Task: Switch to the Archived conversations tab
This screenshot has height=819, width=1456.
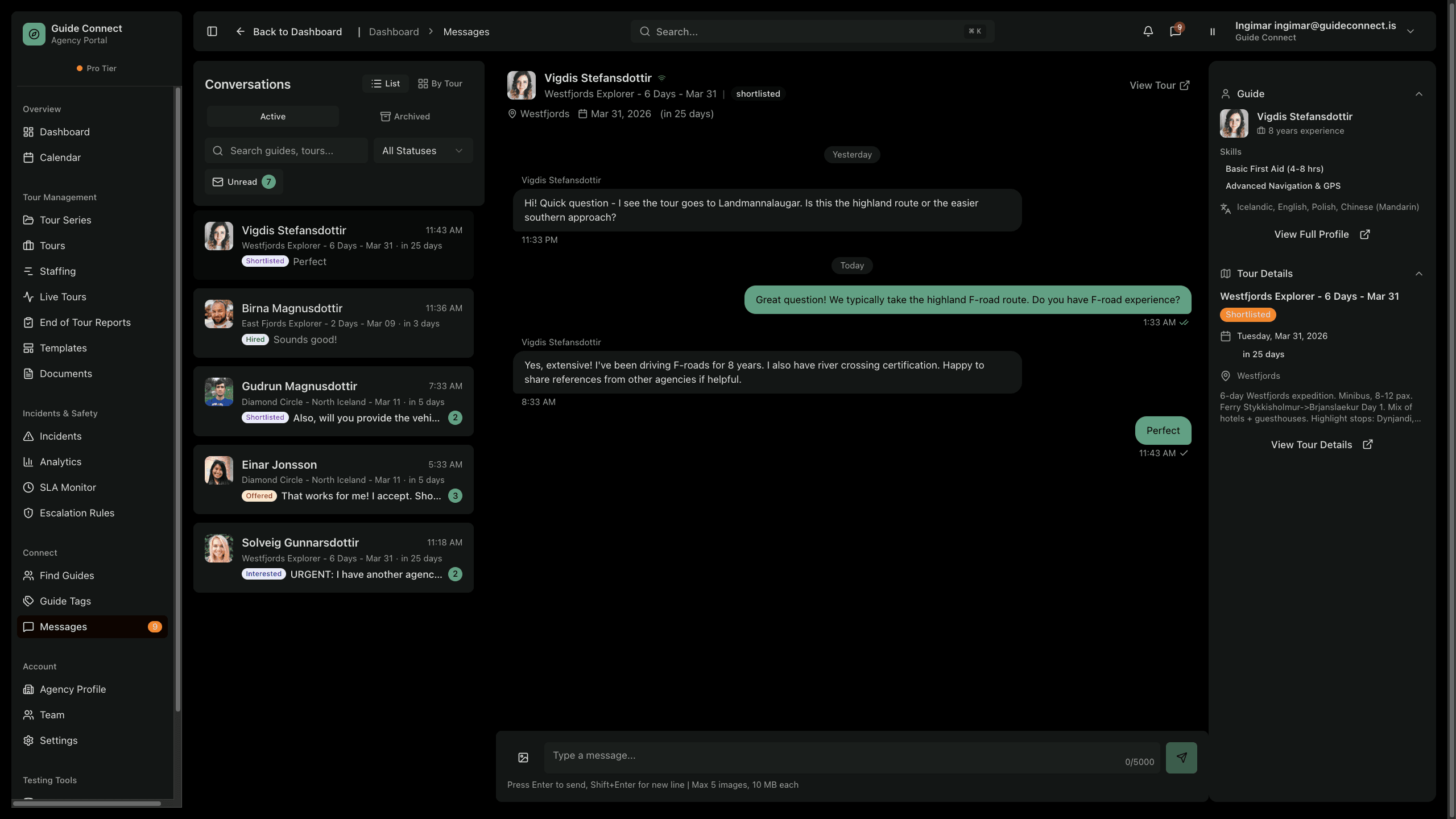Action: click(x=405, y=116)
